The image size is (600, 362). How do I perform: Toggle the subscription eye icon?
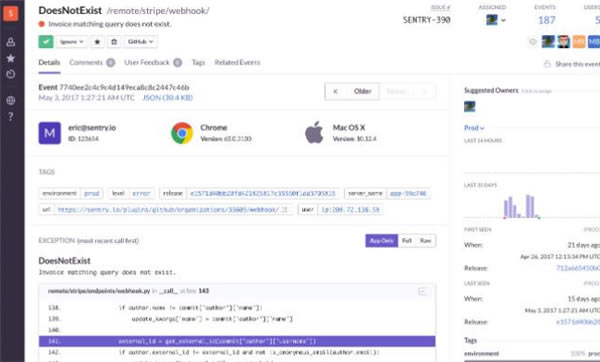(x=532, y=42)
